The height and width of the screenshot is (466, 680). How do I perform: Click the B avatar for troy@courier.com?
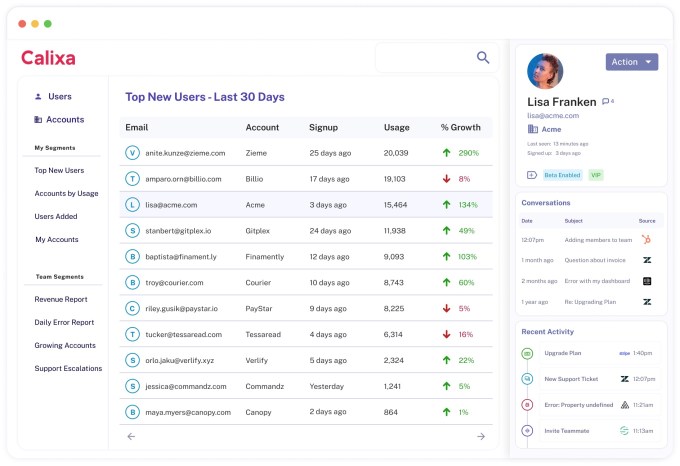tap(132, 283)
